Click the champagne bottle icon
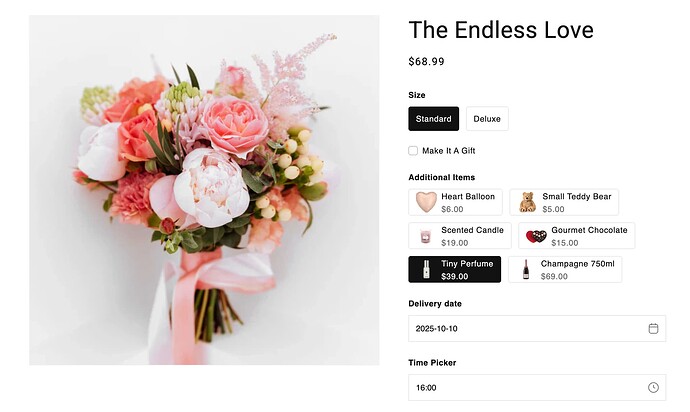This screenshot has height=412, width=690. [x=526, y=270]
